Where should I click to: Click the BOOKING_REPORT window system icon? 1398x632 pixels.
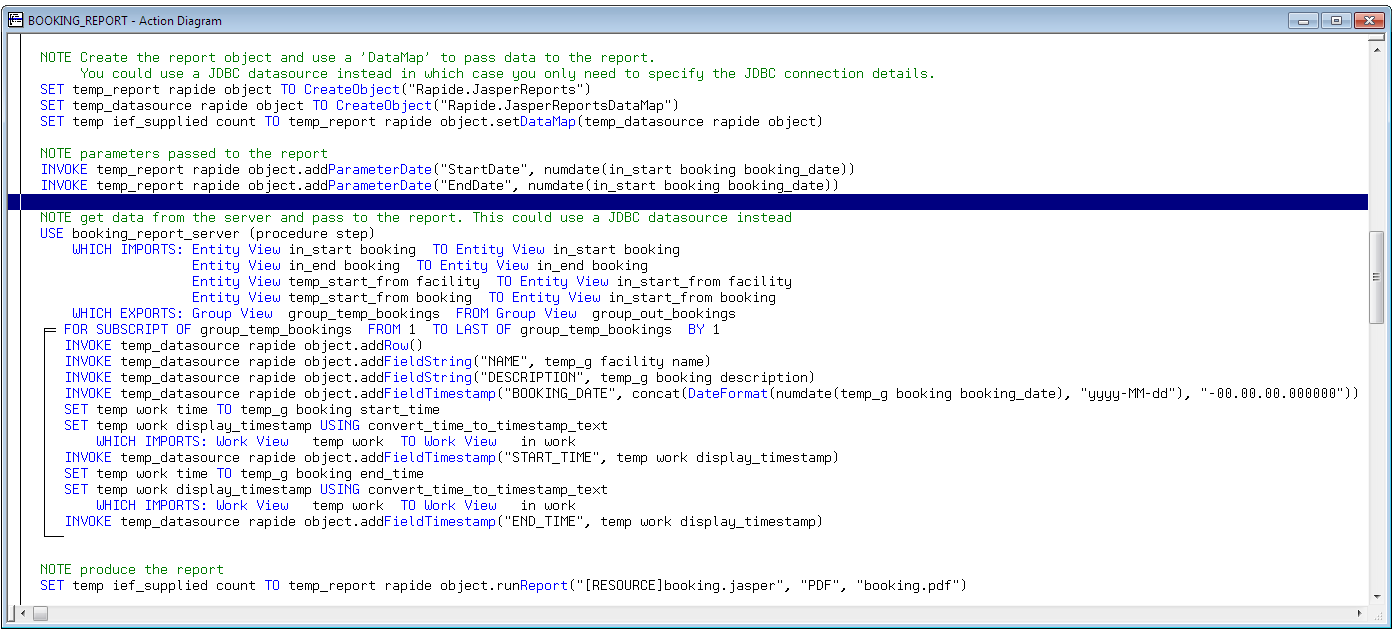coord(15,20)
